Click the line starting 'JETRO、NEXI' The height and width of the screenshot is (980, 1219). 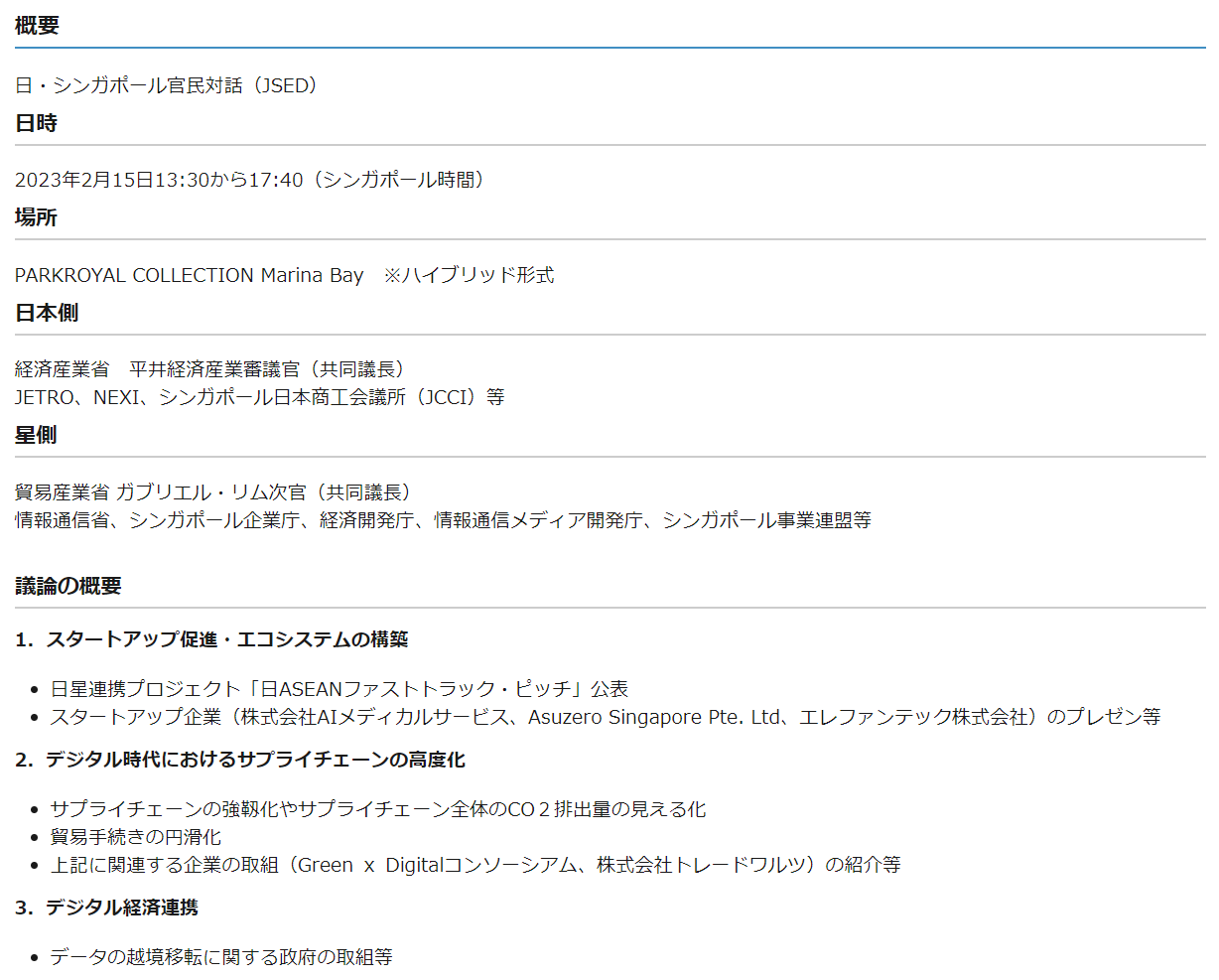coord(260,397)
